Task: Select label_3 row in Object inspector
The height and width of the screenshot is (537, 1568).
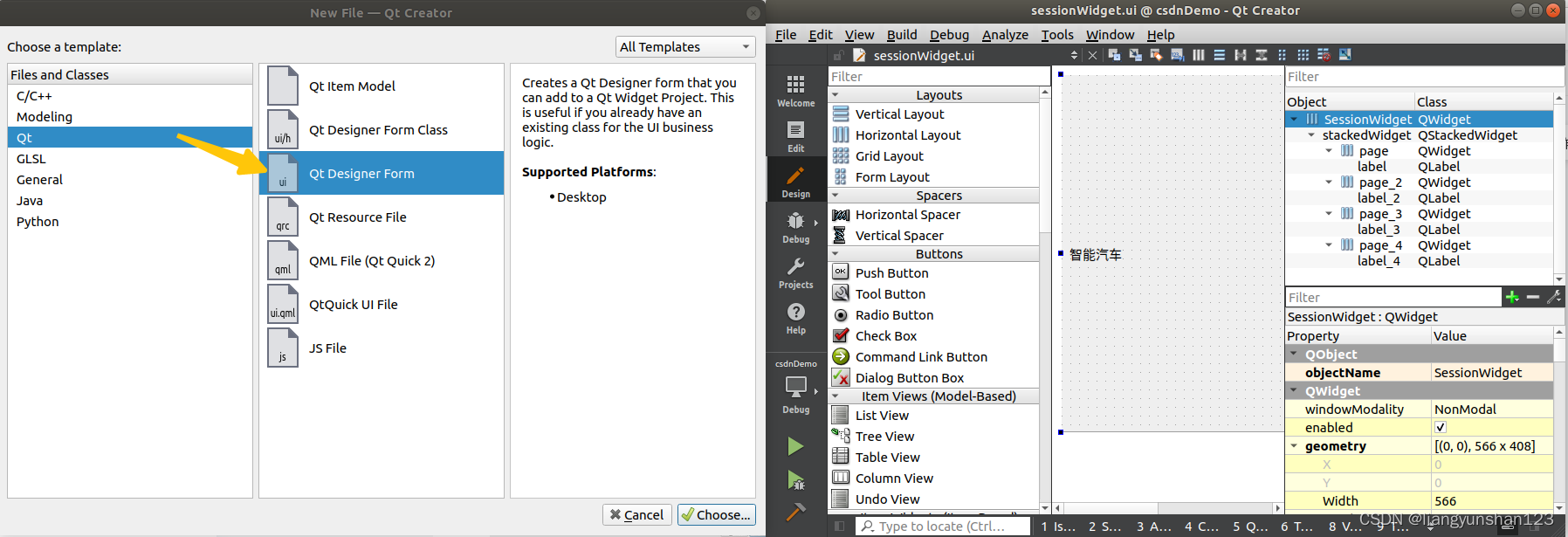Action: tap(1419, 230)
